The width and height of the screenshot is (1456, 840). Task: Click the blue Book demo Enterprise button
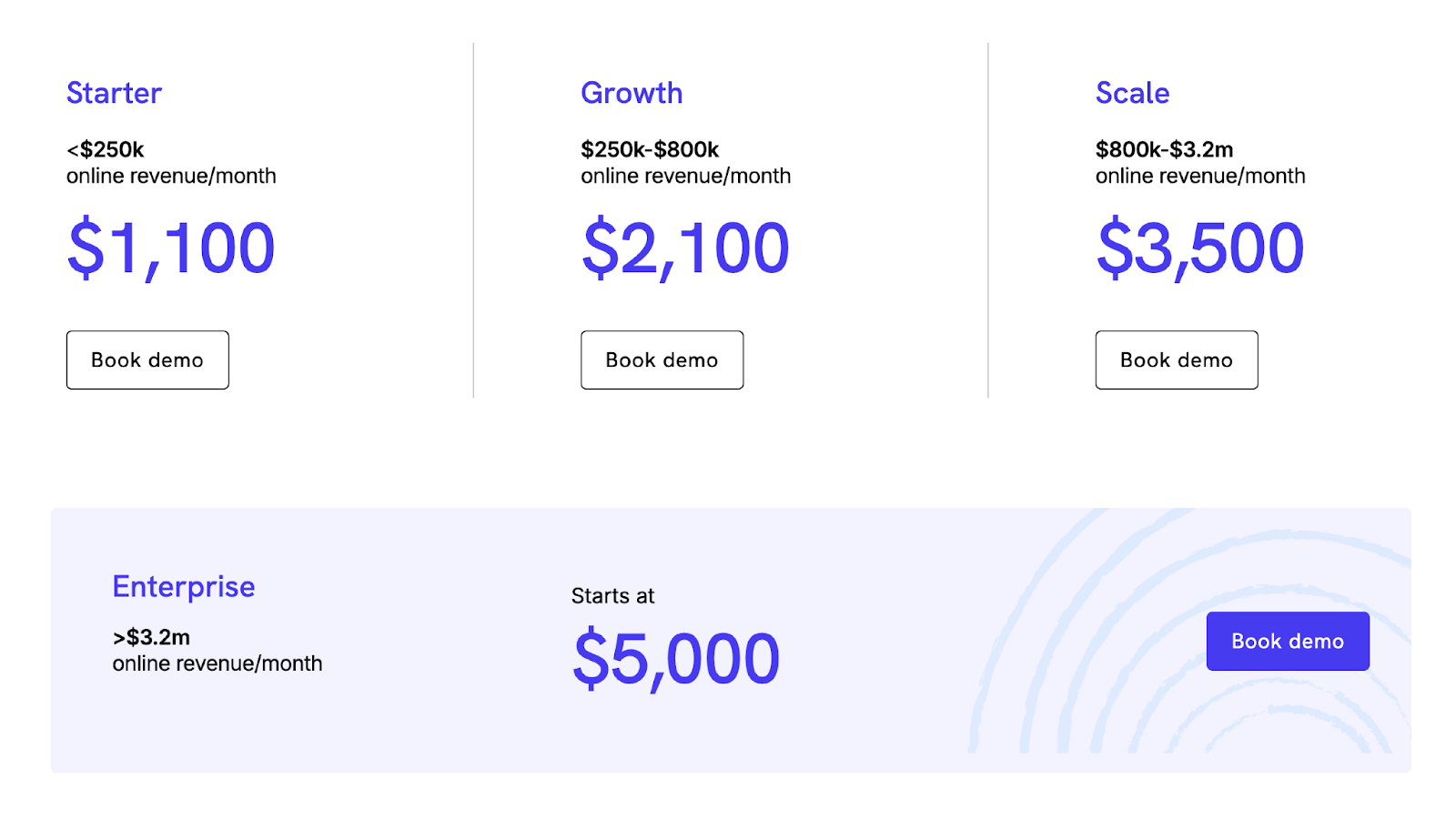coord(1288,641)
